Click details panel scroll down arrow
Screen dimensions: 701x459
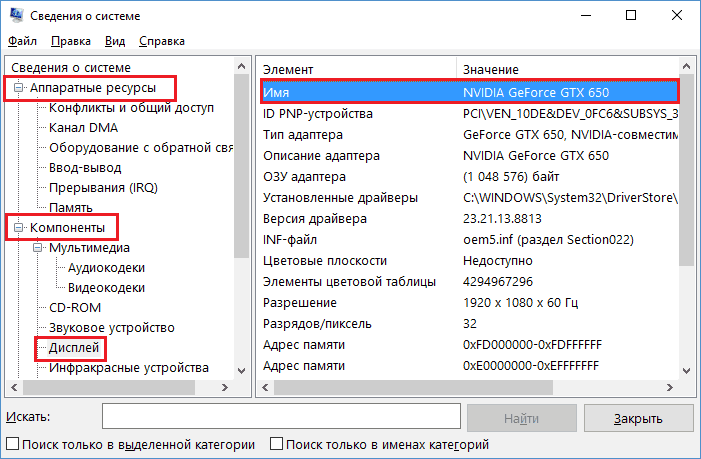click(687, 371)
